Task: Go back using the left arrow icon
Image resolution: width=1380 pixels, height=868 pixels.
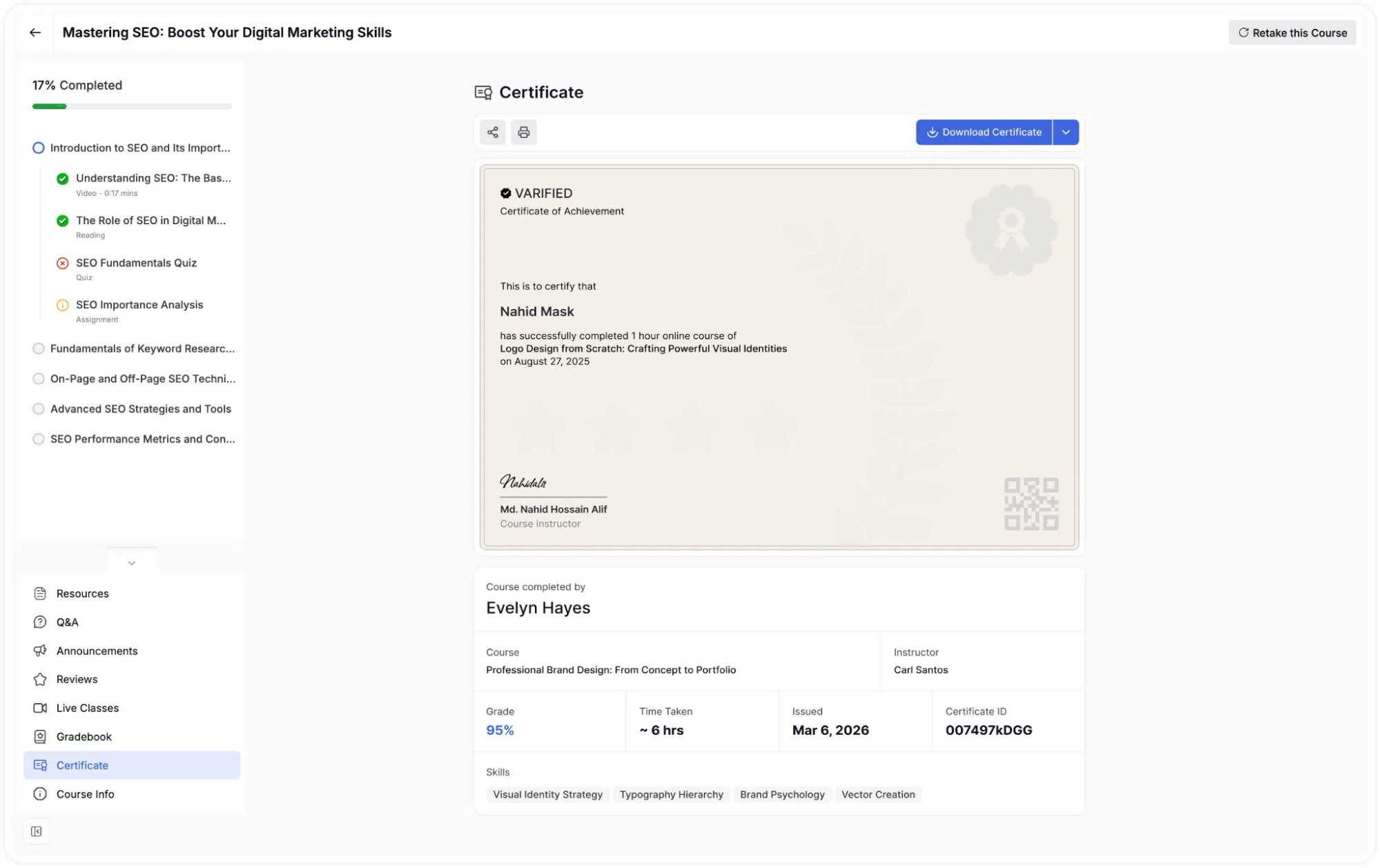Action: point(35,32)
